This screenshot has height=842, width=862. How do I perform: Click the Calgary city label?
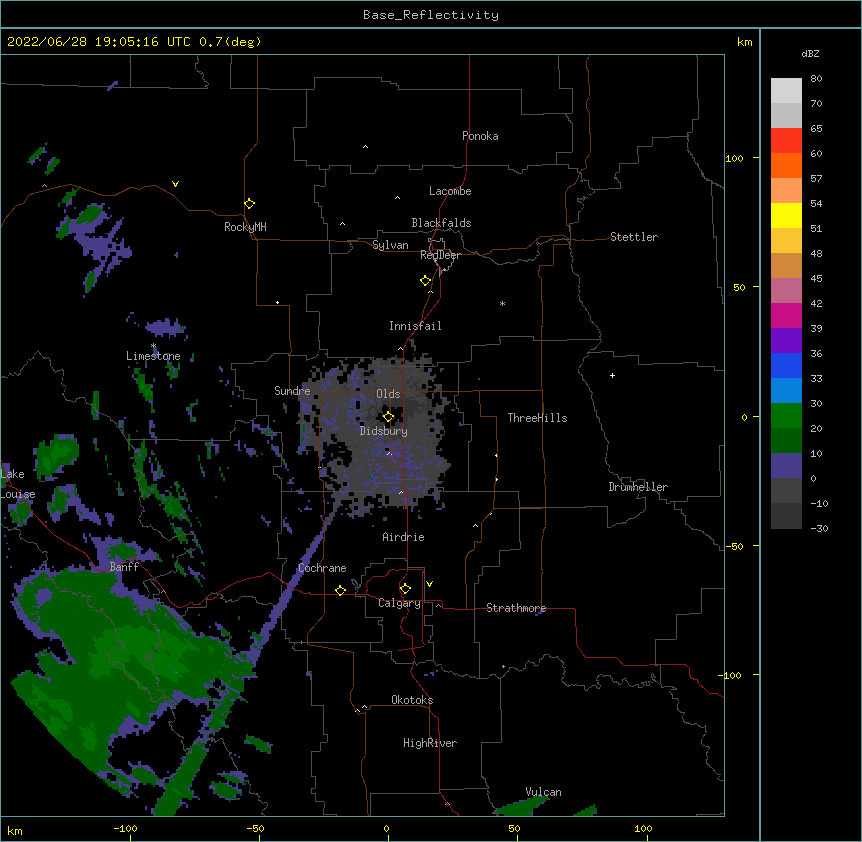click(400, 603)
